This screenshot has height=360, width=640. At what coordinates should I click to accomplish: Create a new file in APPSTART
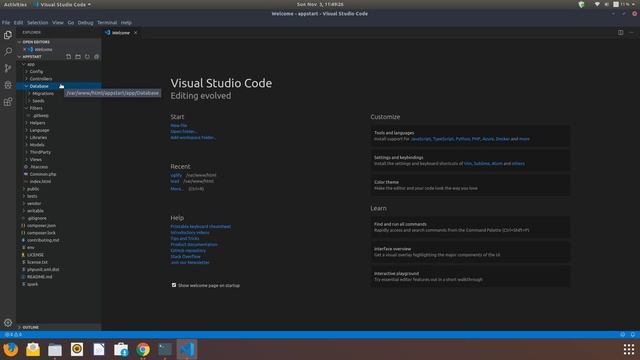[69, 57]
